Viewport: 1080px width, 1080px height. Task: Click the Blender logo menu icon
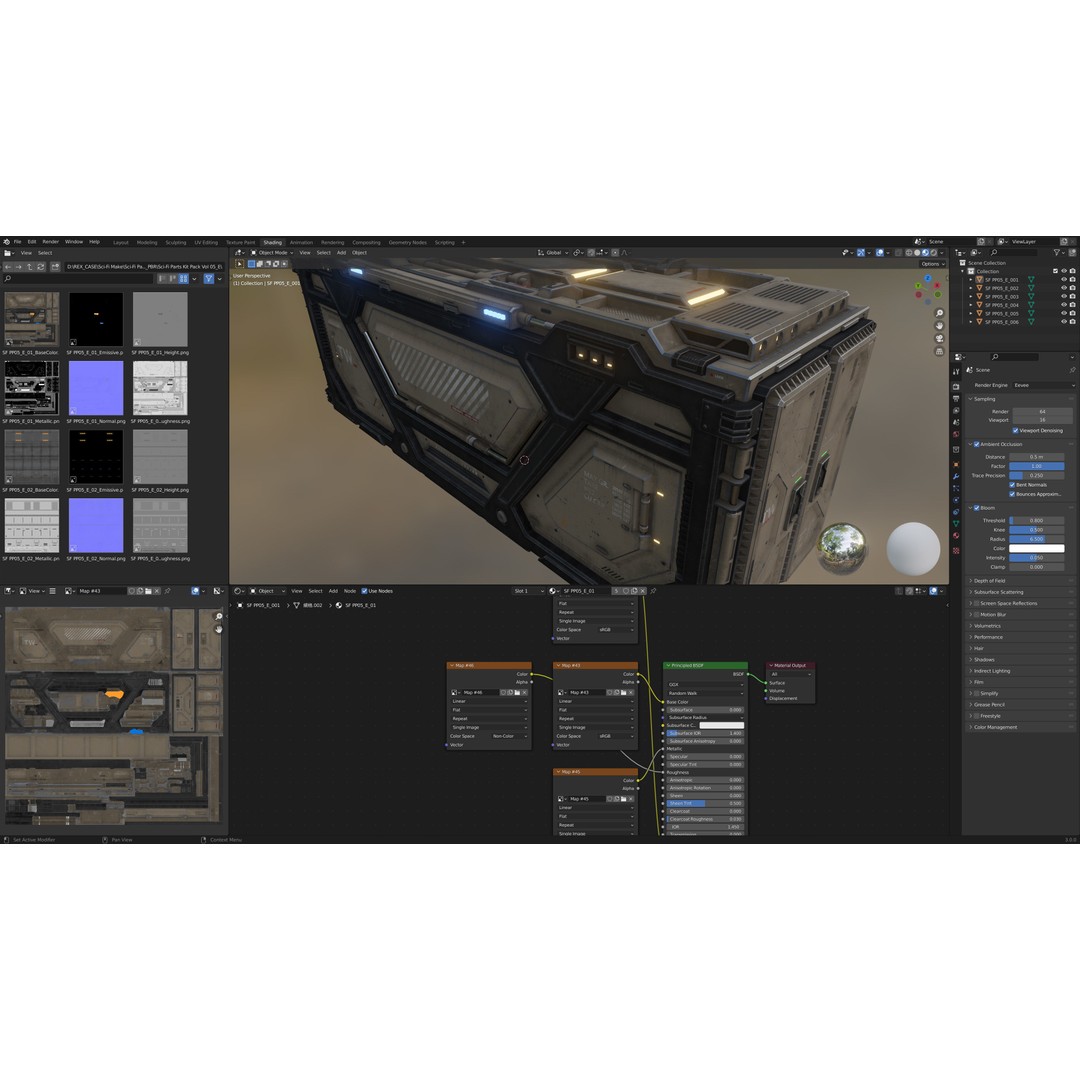6,242
